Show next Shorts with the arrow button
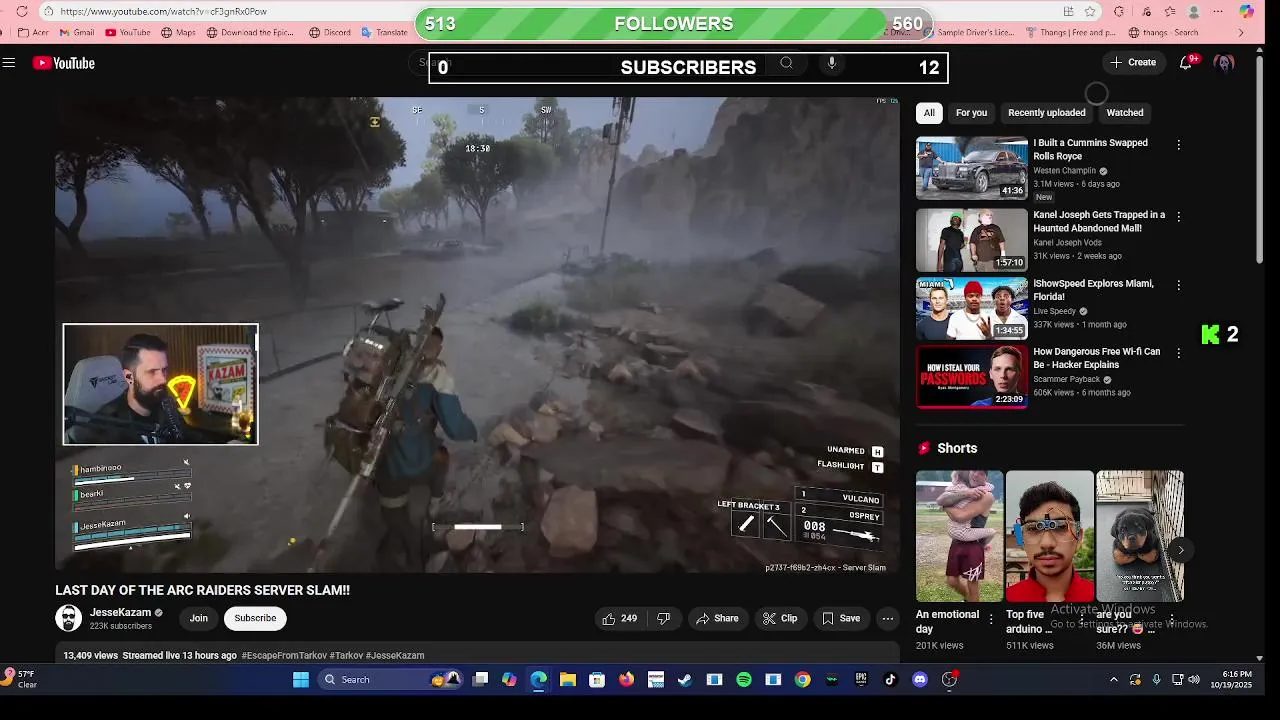 1180,550
